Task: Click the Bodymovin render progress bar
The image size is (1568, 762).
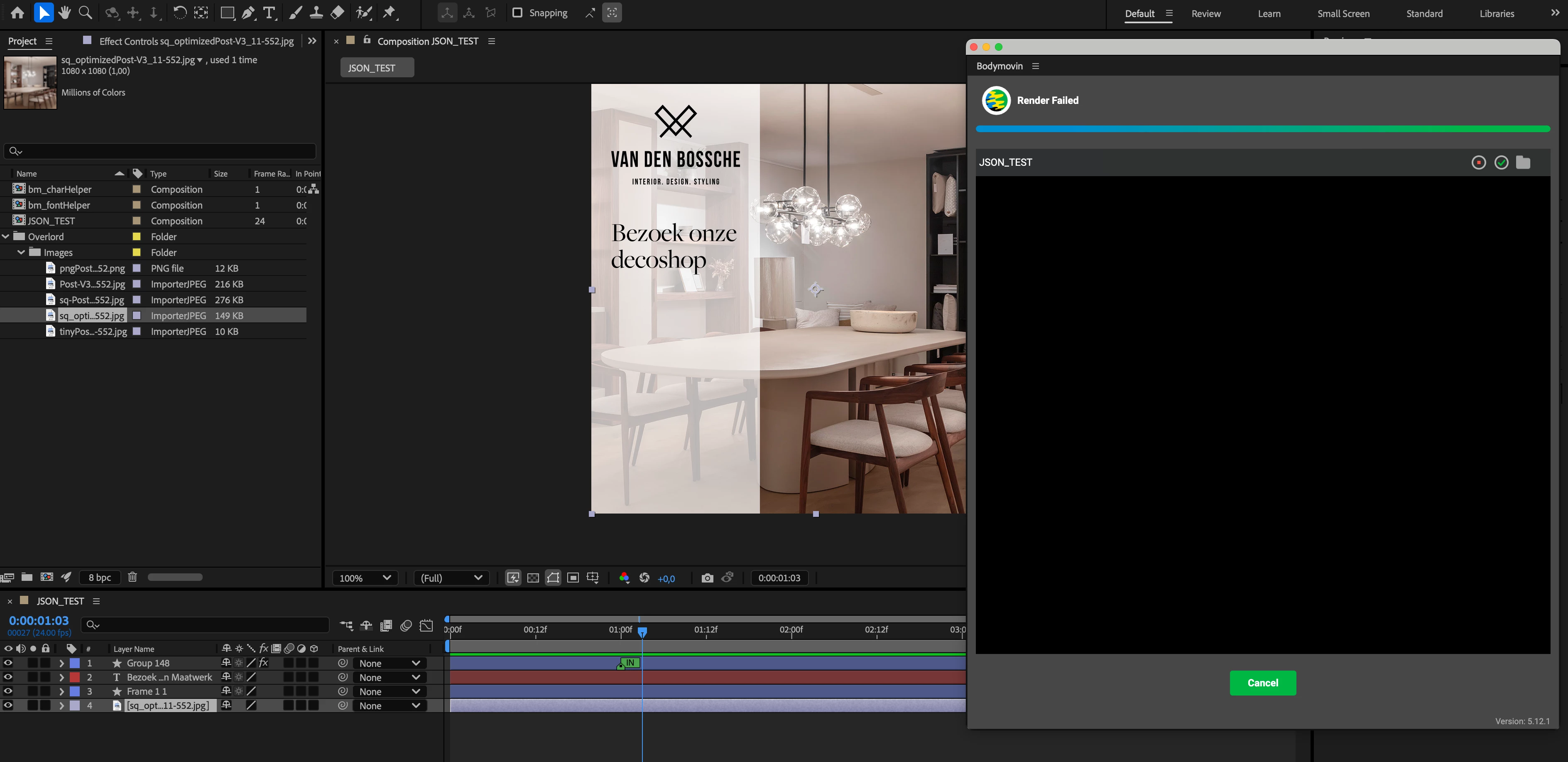Action: click(x=1262, y=129)
